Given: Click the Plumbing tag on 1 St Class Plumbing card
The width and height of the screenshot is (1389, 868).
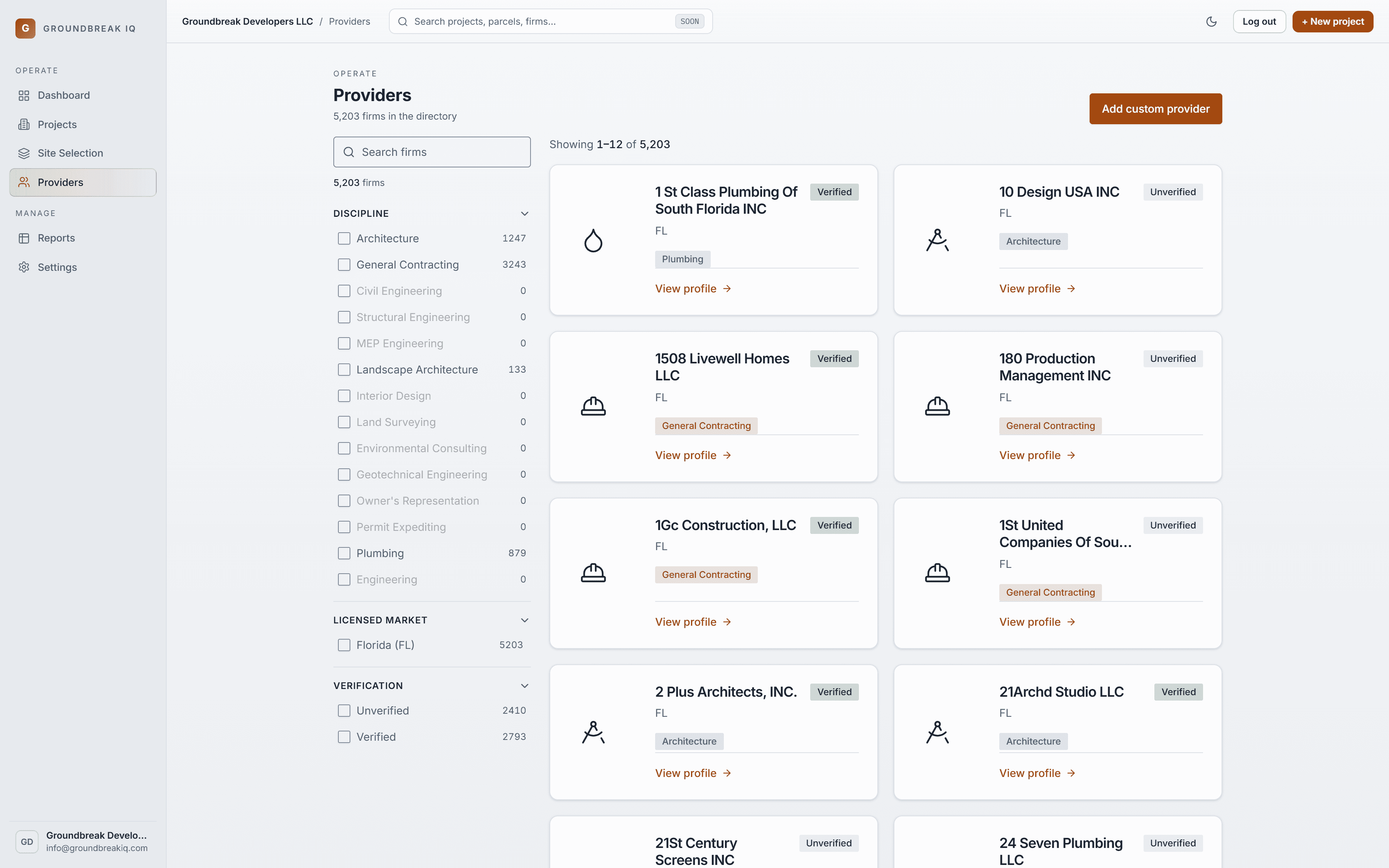Looking at the screenshot, I should pyautogui.click(x=683, y=260).
